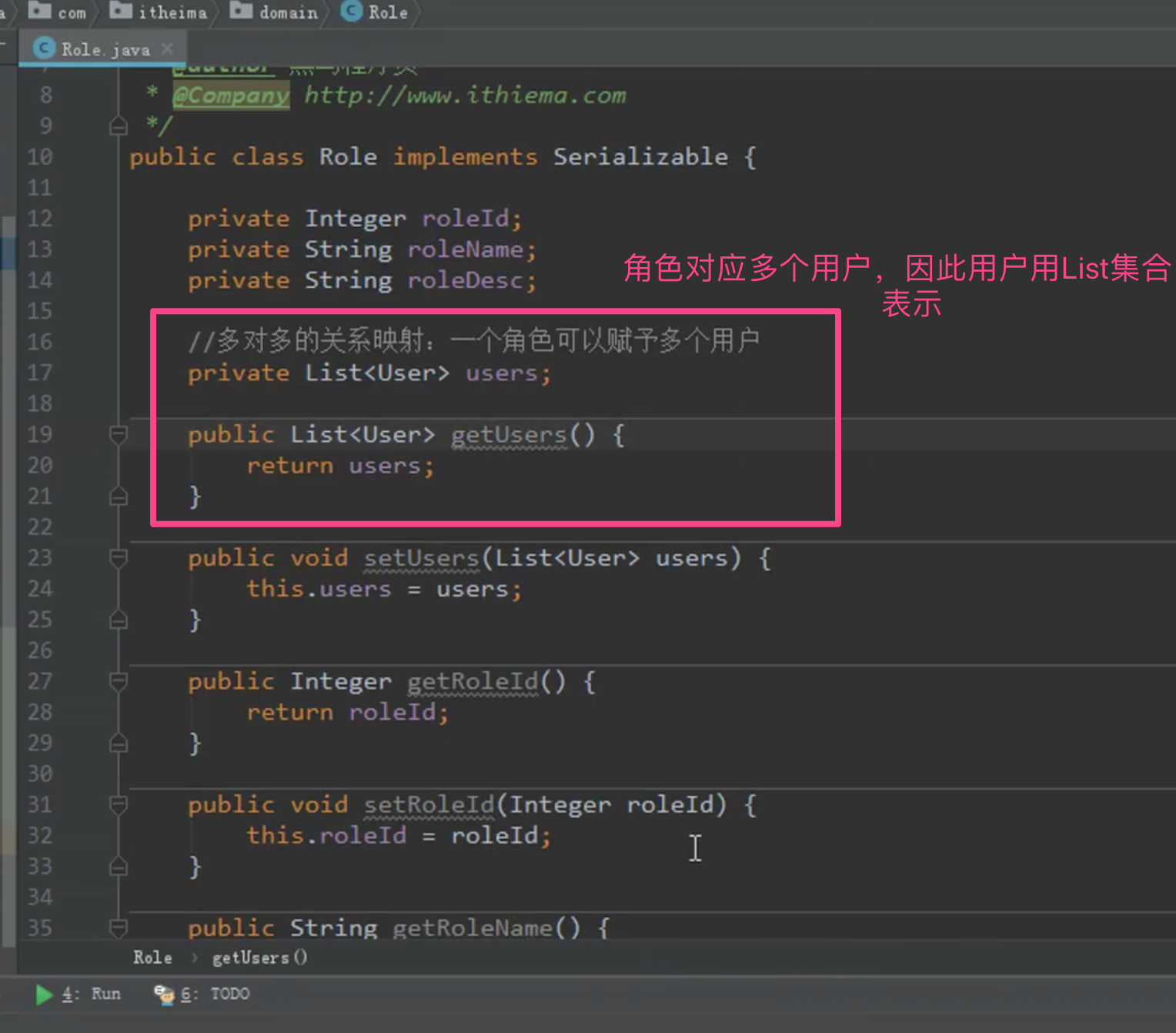Click the Chinese comment on line 16

[474, 340]
